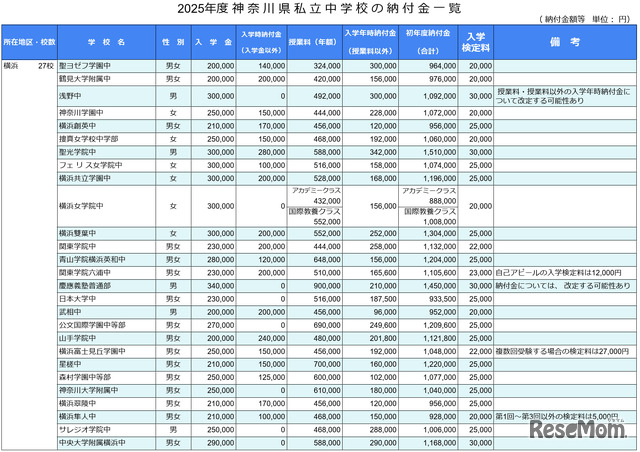Click the 授業料(年額) column header
Viewport: 640px width, 452px height.
[x=314, y=42]
